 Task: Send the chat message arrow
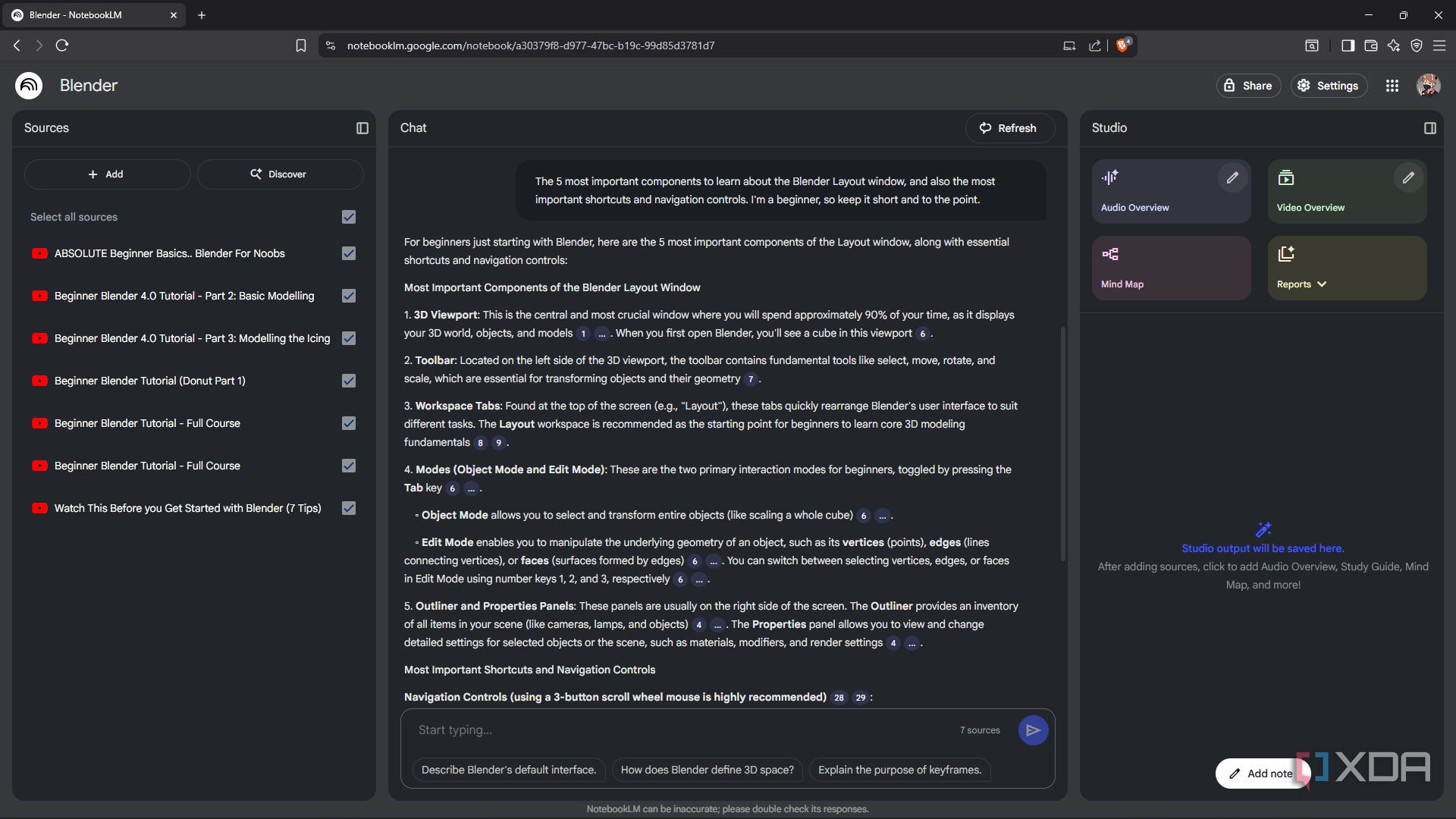[x=1033, y=730]
